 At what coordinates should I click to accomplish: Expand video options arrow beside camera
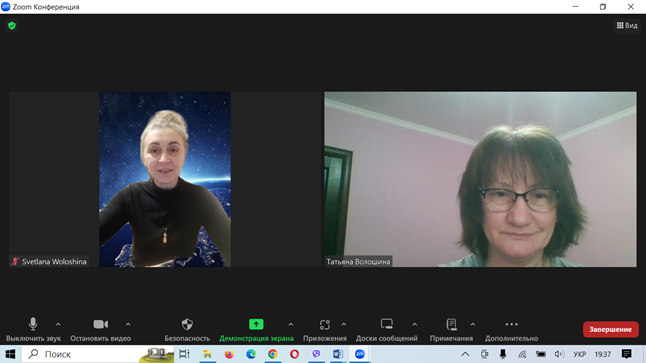128,325
